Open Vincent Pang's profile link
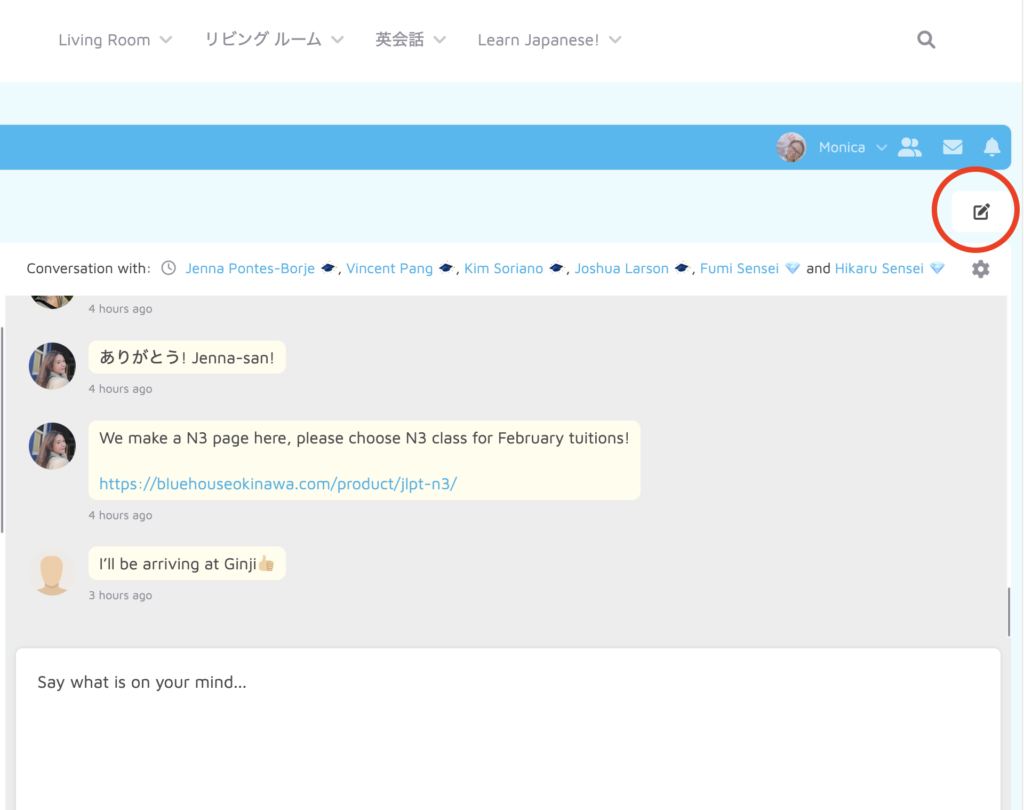The height and width of the screenshot is (810, 1024). pos(389,268)
